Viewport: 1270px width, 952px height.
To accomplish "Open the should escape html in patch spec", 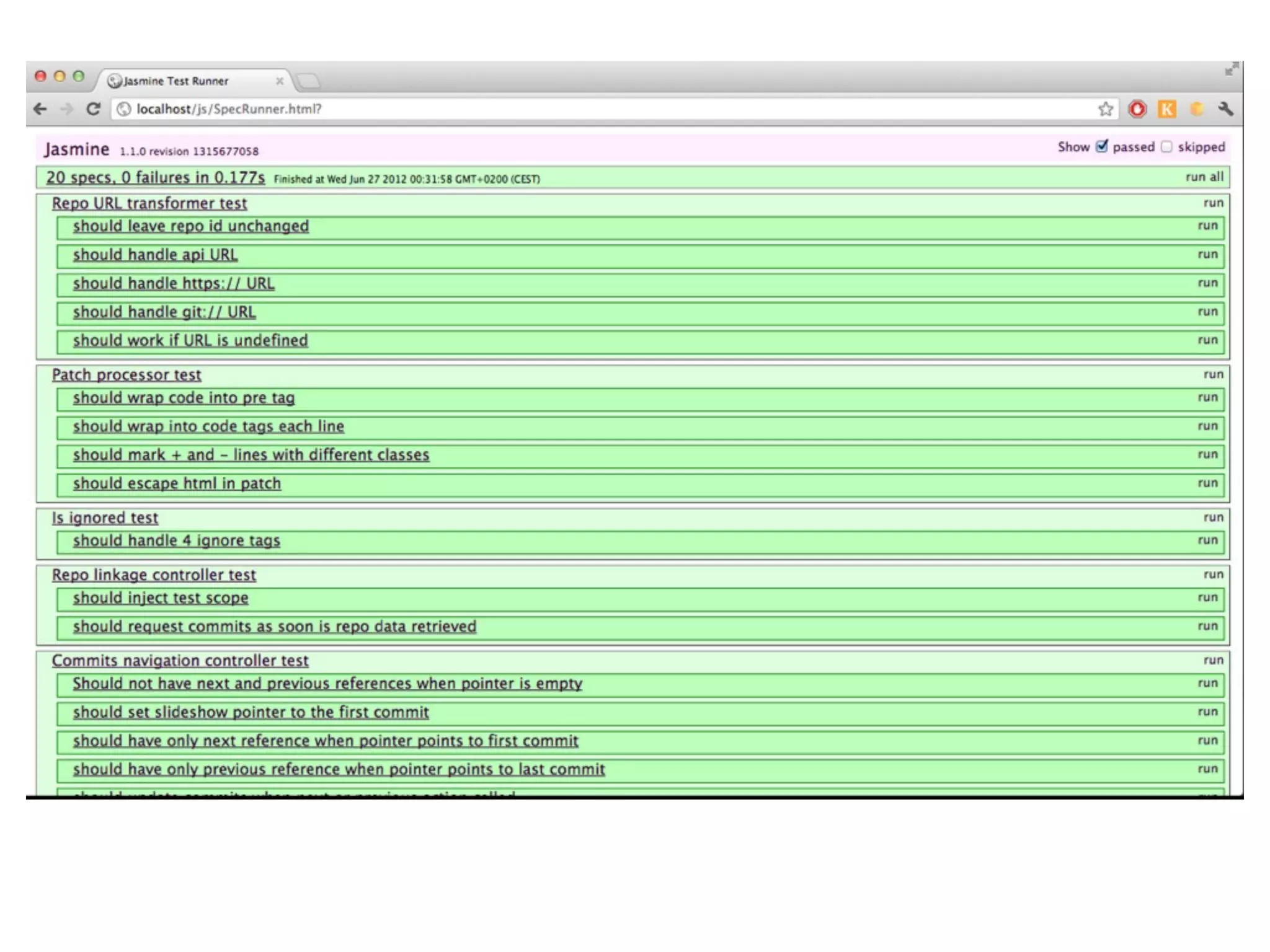I will tap(177, 483).
